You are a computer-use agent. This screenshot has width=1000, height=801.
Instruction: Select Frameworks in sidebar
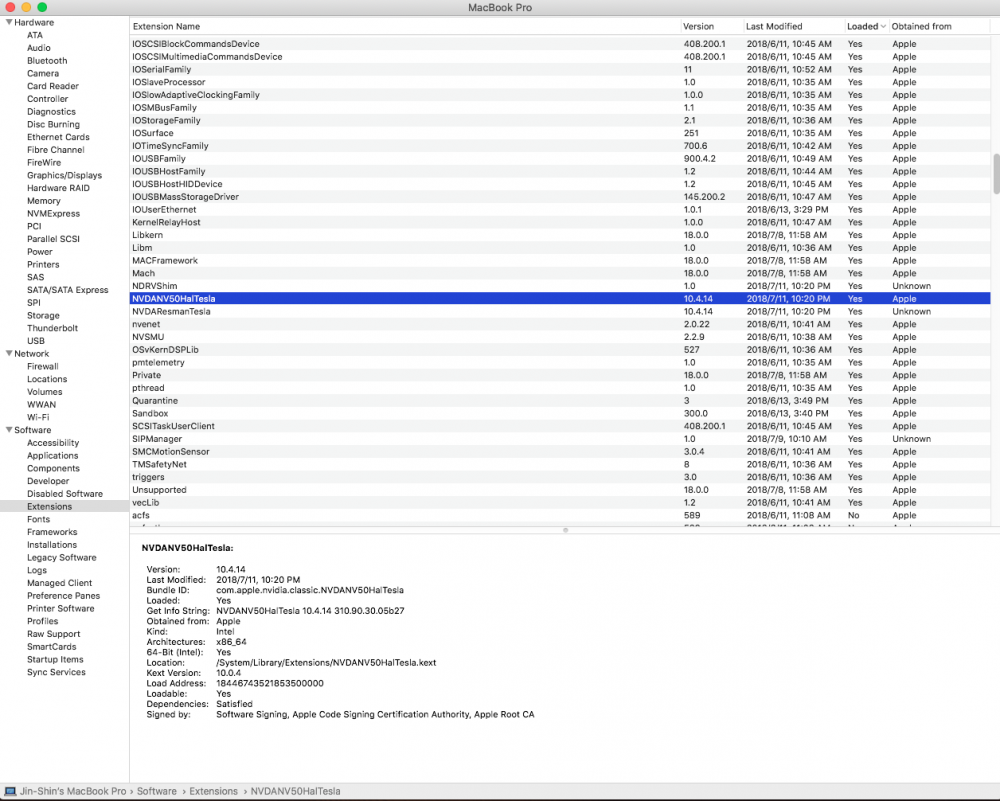[52, 533]
